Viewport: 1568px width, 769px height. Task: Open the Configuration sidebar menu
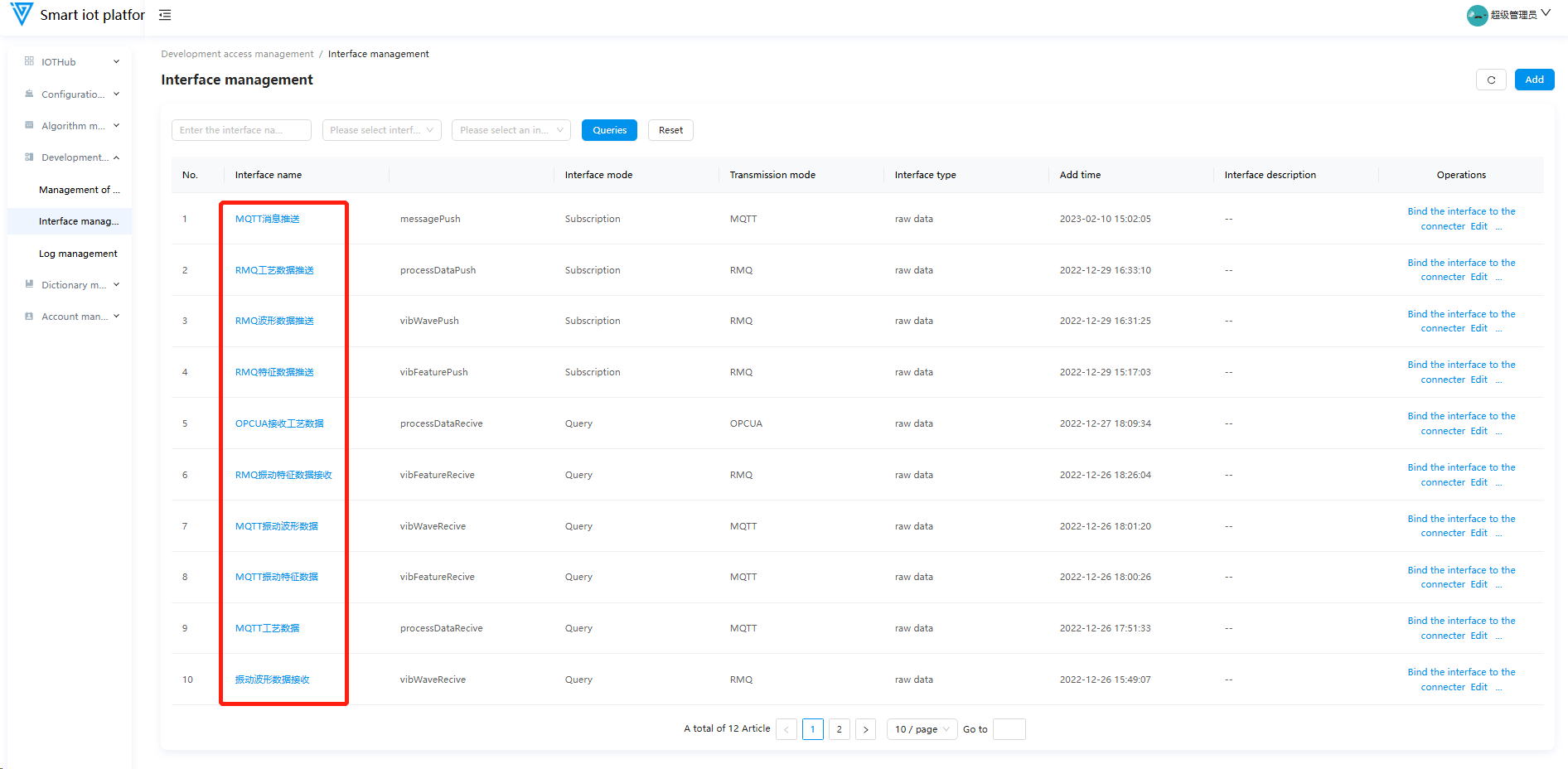(73, 94)
